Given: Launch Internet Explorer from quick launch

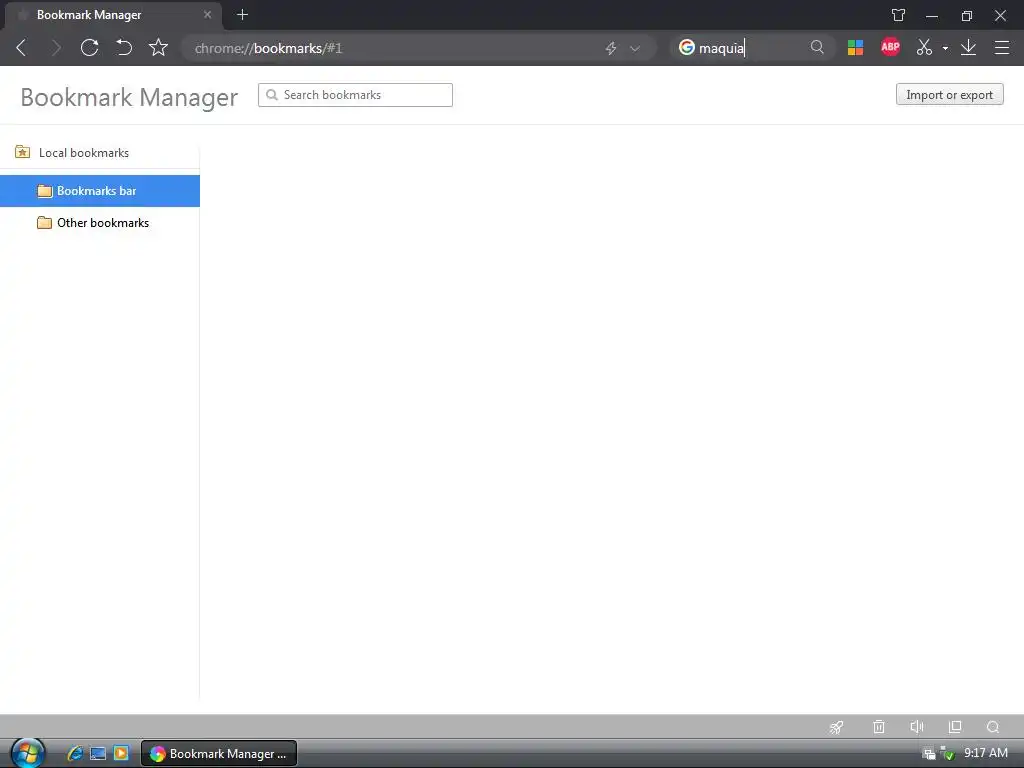Looking at the screenshot, I should click(74, 754).
